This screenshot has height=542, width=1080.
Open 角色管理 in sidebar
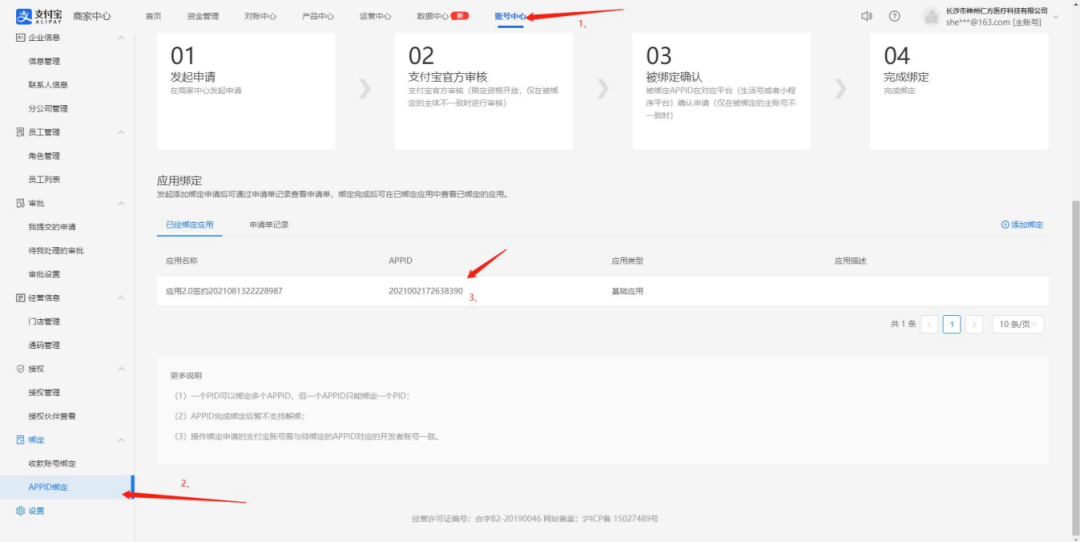click(x=44, y=156)
